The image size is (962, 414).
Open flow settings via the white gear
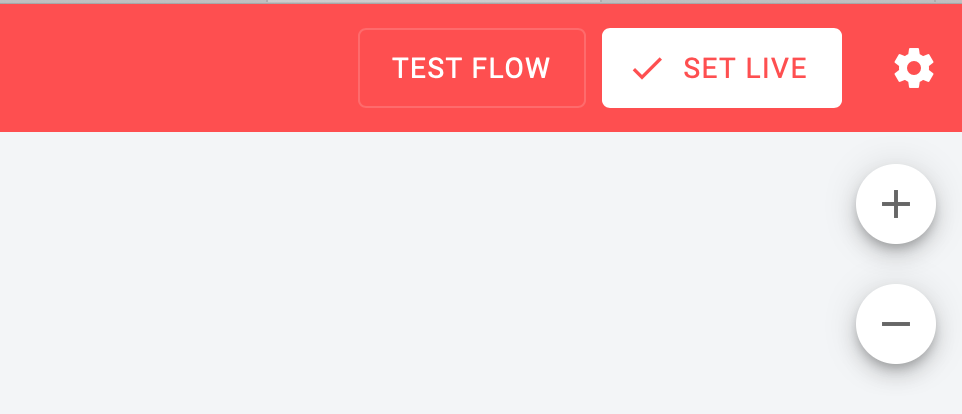(x=914, y=68)
